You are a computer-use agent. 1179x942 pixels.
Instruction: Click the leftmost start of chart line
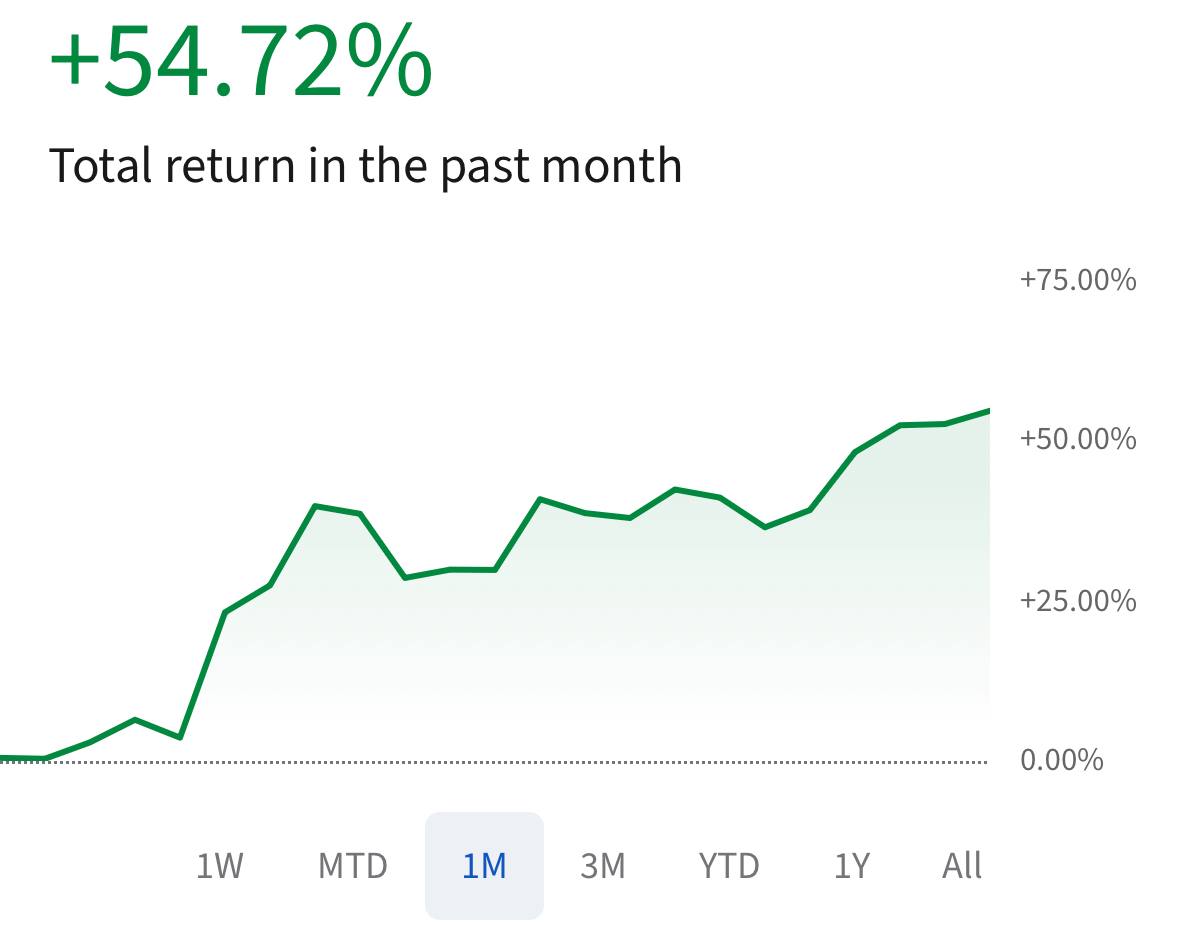(x=4, y=758)
